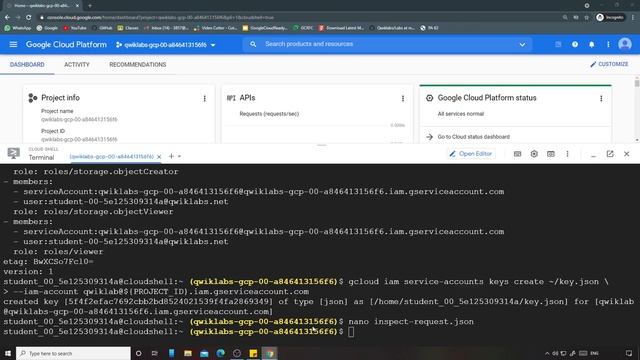Toggle the Cloud Shell on-screen keyboard icon
640x360 pixels.
click(x=517, y=154)
